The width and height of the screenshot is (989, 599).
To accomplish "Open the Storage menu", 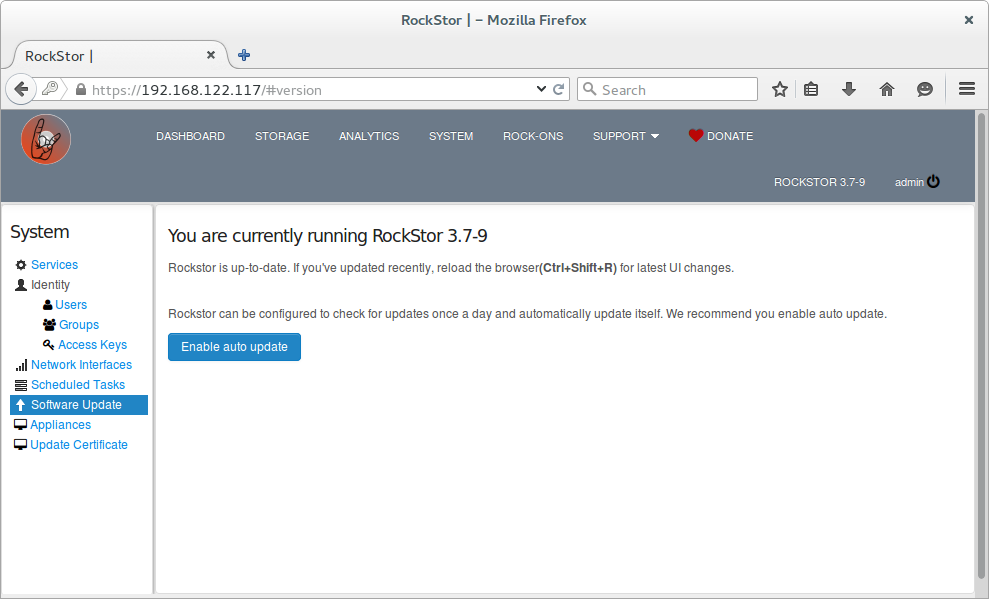I will pos(282,136).
